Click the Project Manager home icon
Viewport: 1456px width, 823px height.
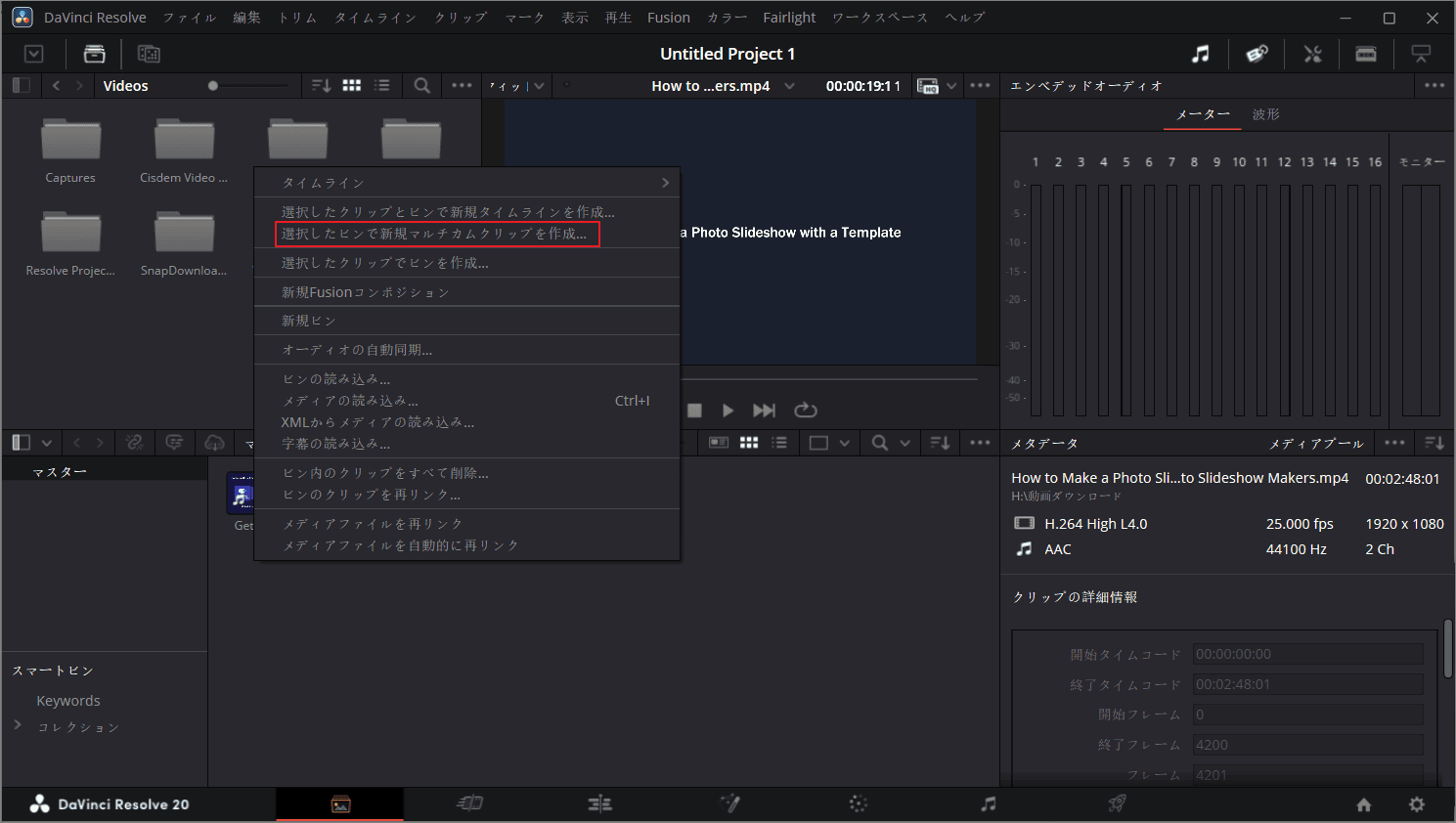coord(1363,804)
